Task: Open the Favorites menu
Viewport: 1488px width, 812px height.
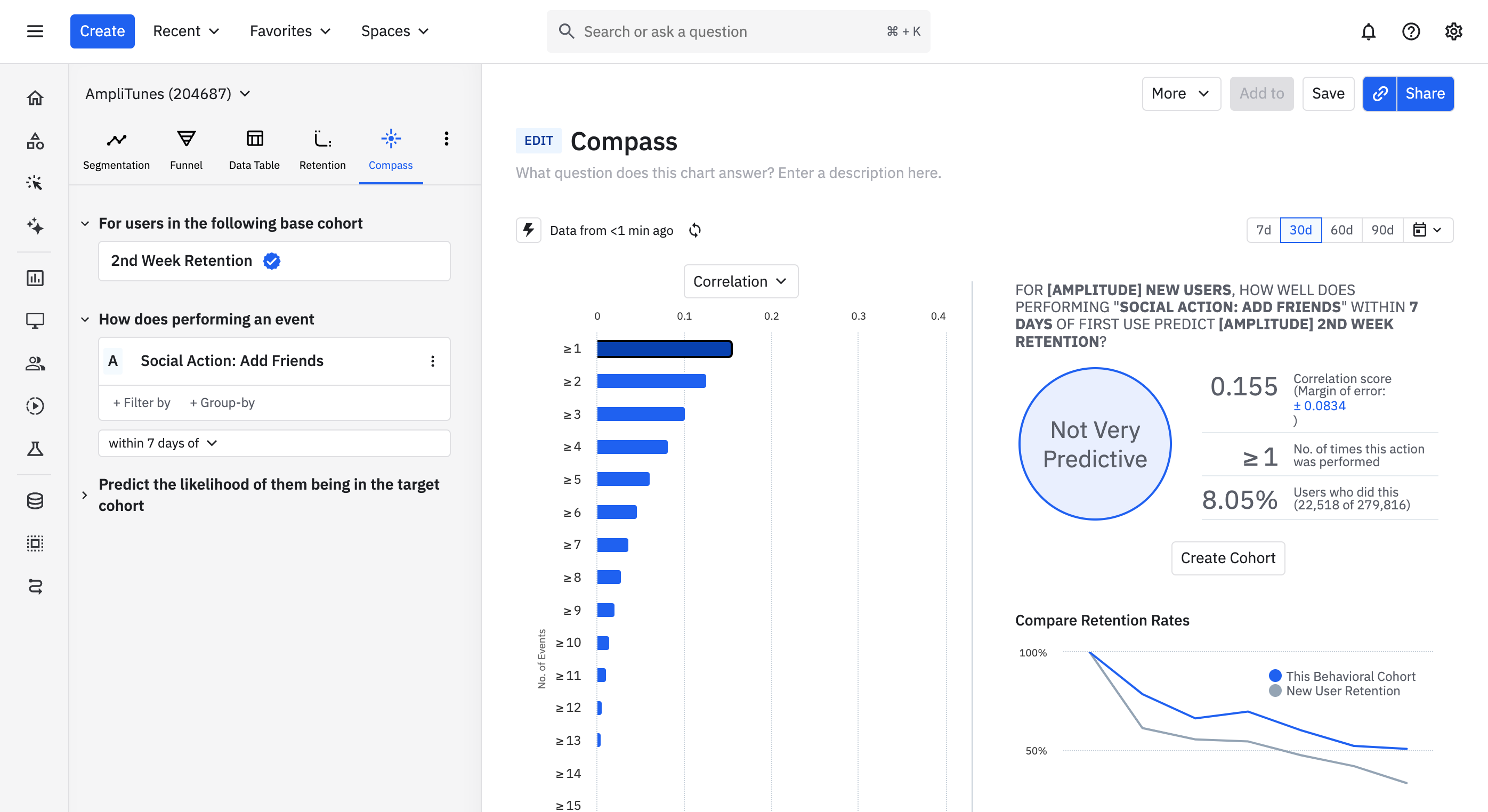Action: 290,31
